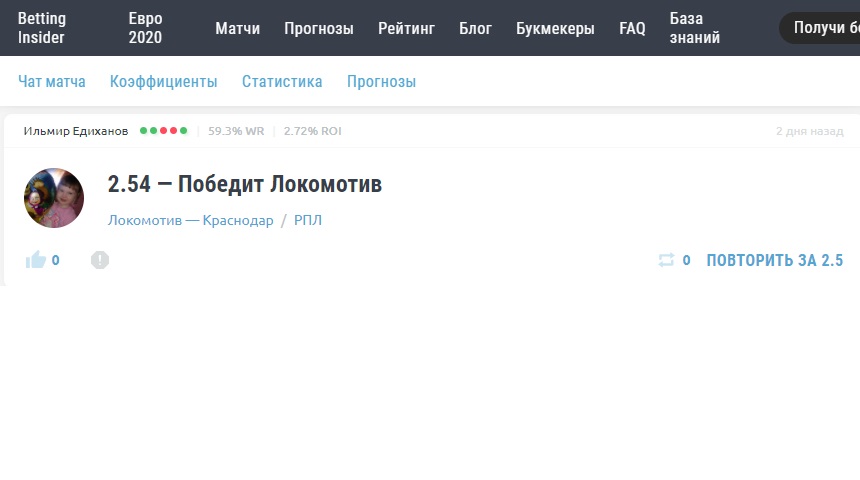This screenshot has height=480, width=860.
Task: Switch to the blue Прогнозы sub-tab
Action: click(381, 82)
